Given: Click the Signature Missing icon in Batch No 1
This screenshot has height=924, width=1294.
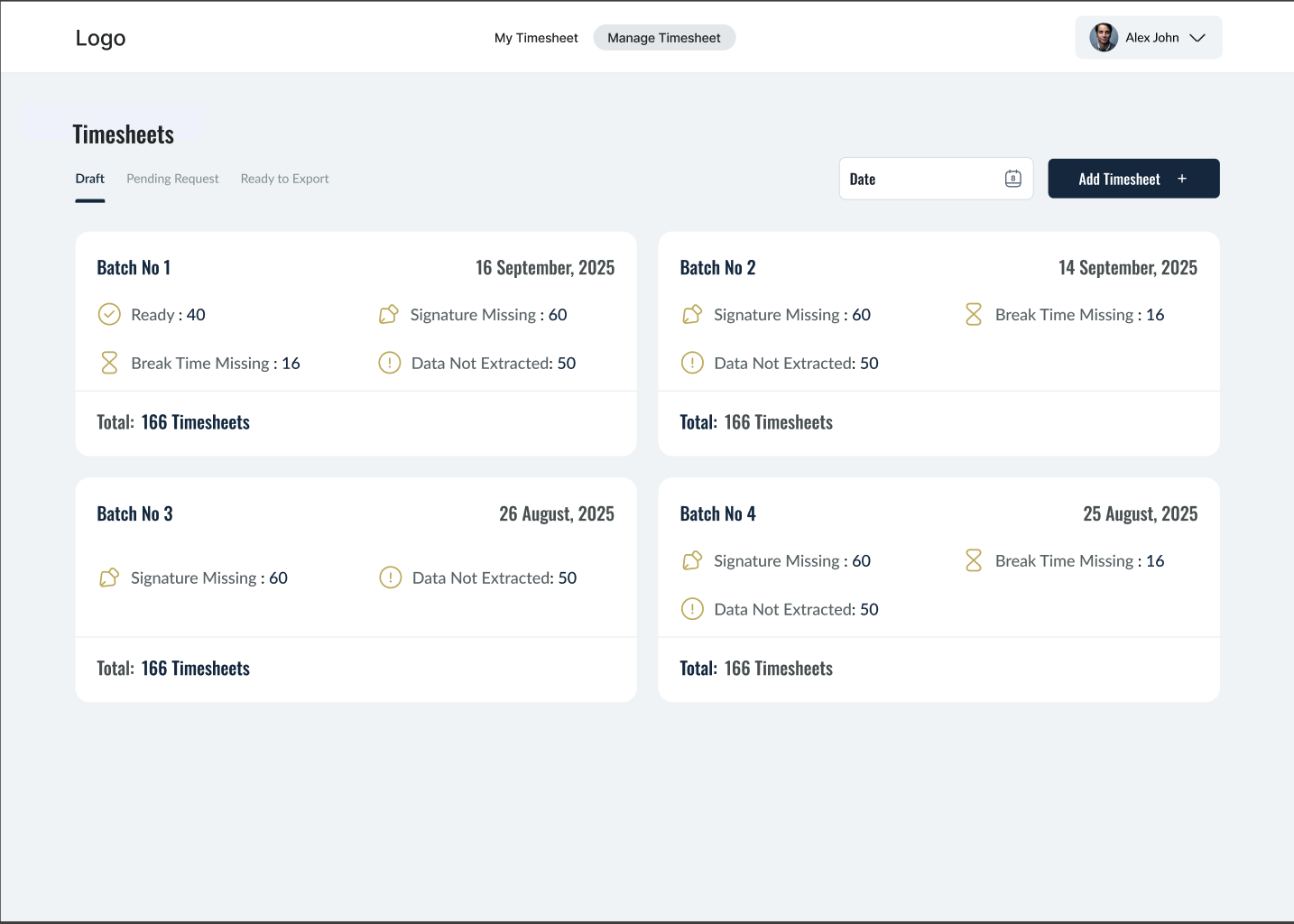Looking at the screenshot, I should (x=389, y=314).
